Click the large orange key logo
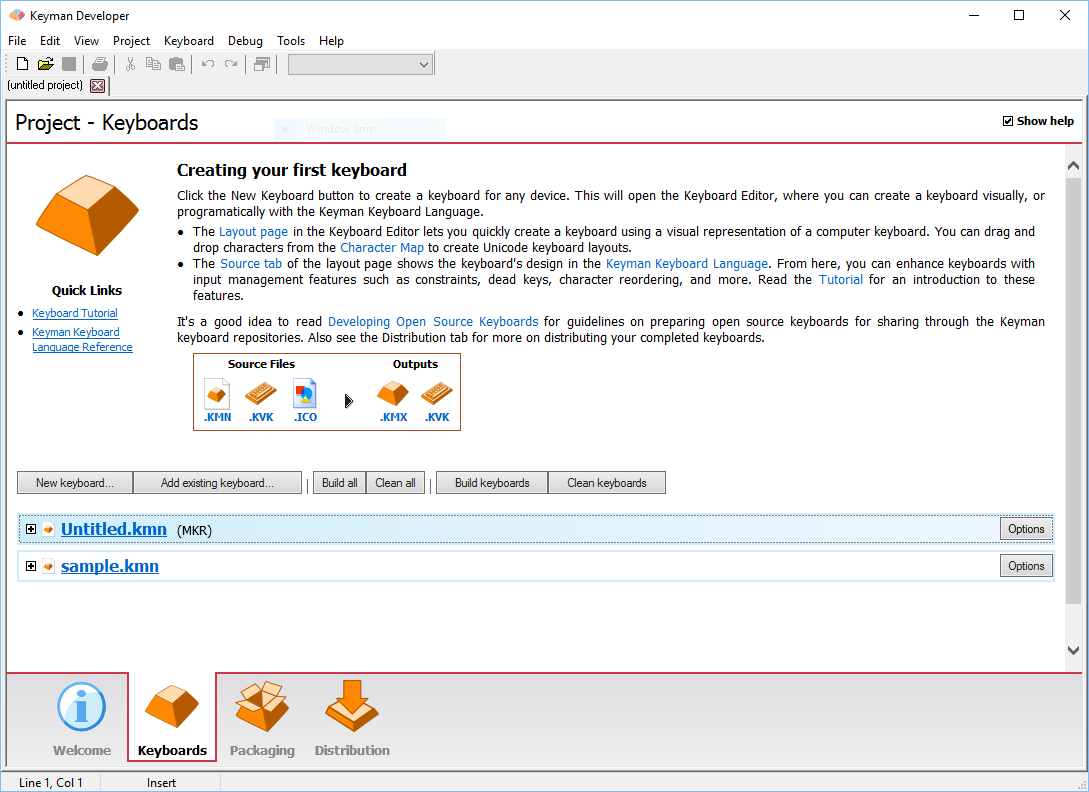The width and height of the screenshot is (1089, 792). pyautogui.click(x=87, y=215)
